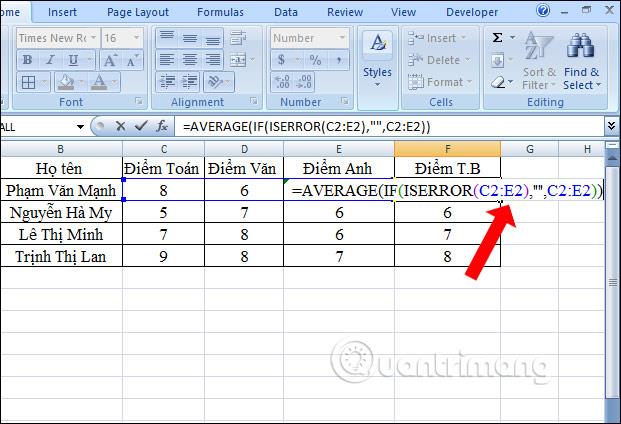Image resolution: width=621 pixels, height=424 pixels.
Task: Apply the Borders button
Action: (x=28, y=82)
